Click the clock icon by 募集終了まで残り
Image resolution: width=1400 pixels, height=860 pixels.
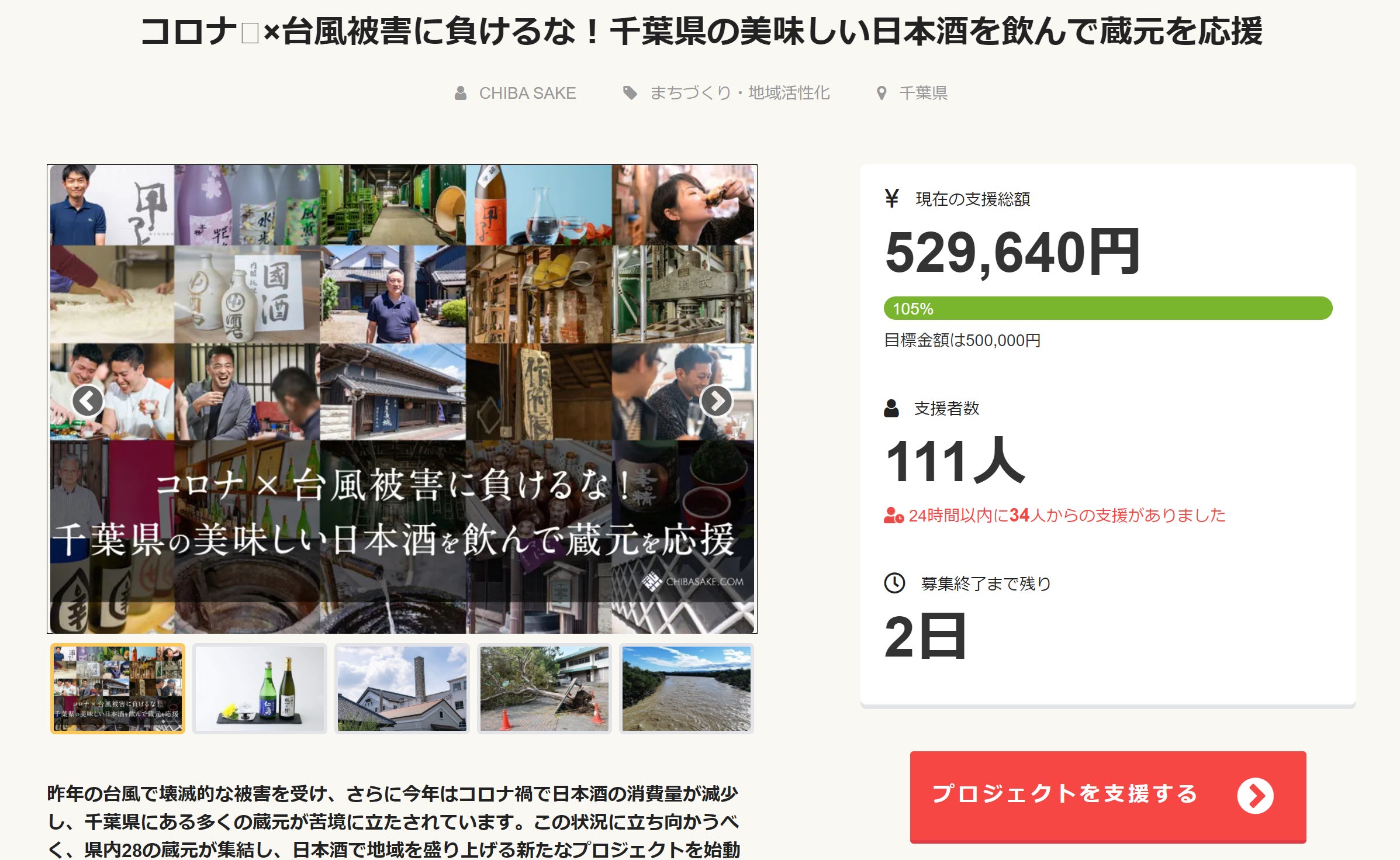(894, 583)
